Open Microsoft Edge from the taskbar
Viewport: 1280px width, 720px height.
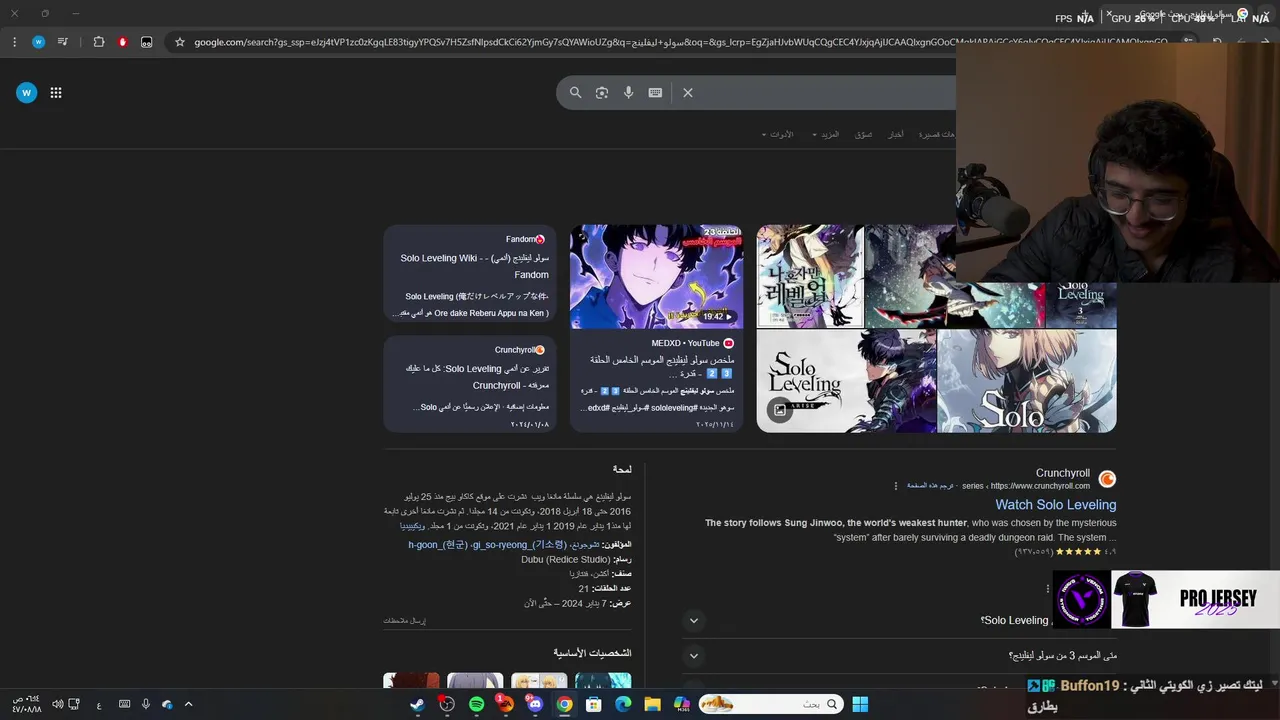(623, 704)
